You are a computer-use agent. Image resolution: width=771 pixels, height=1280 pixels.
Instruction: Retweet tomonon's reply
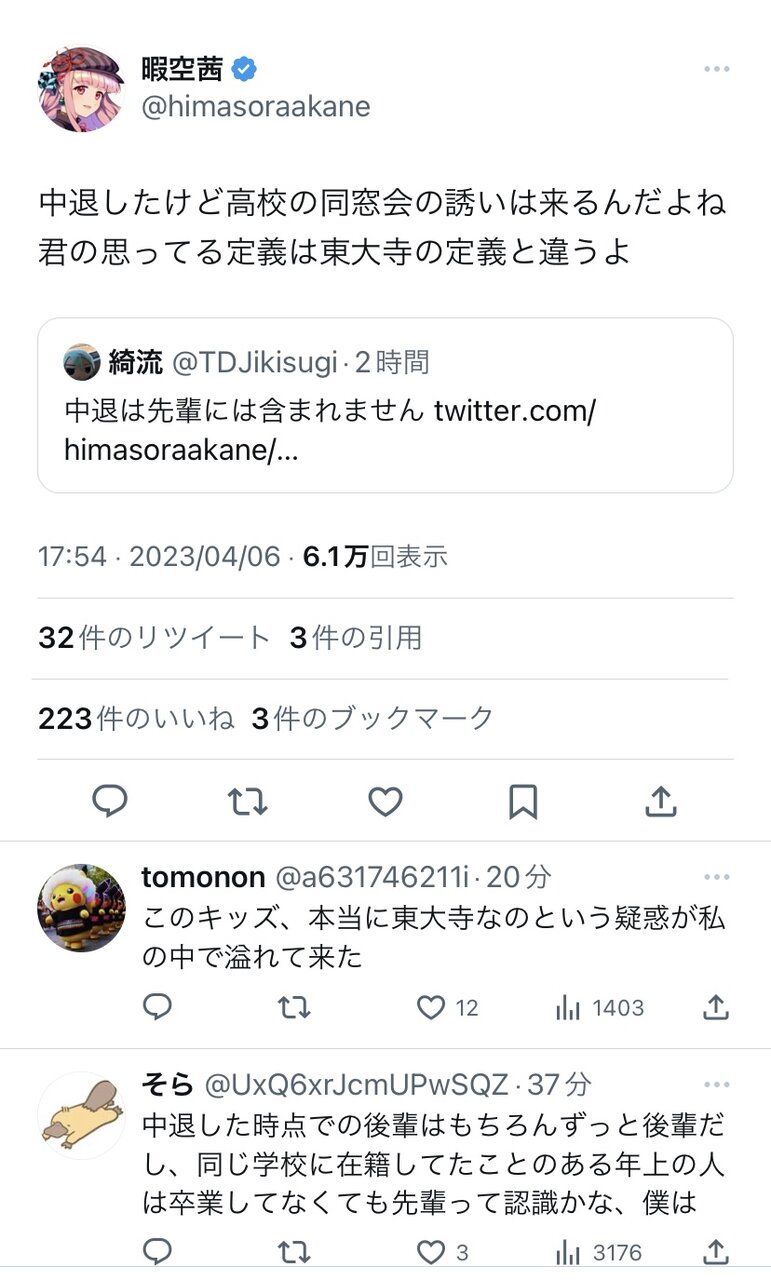(x=294, y=1008)
